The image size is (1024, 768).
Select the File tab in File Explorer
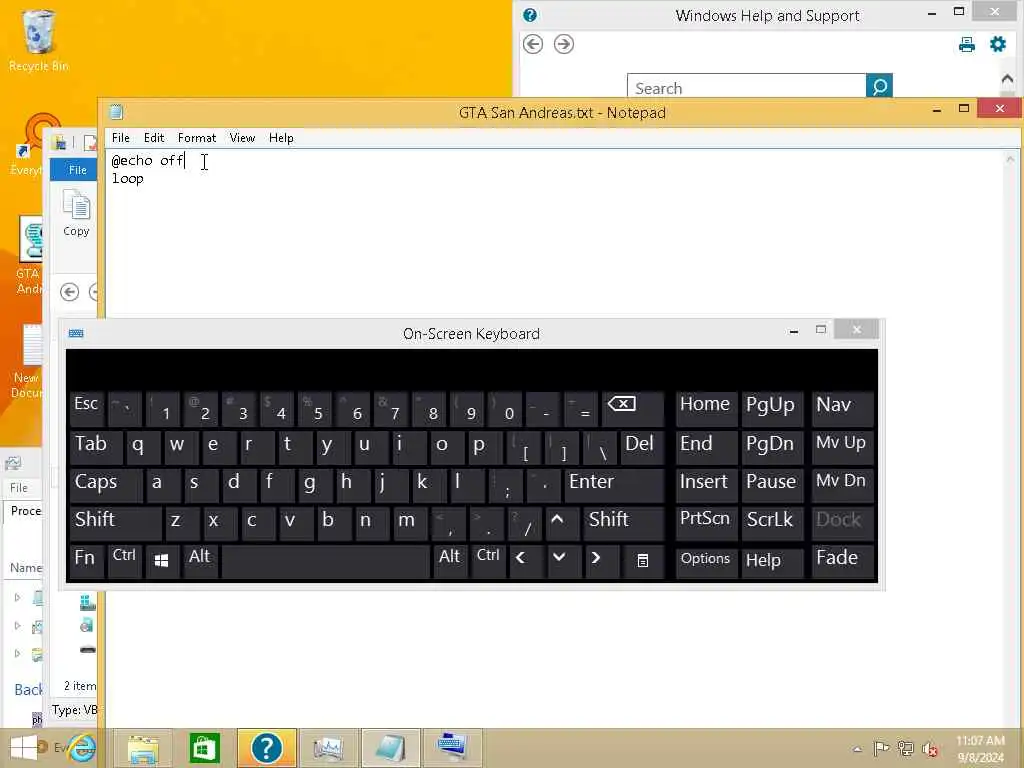pos(78,170)
